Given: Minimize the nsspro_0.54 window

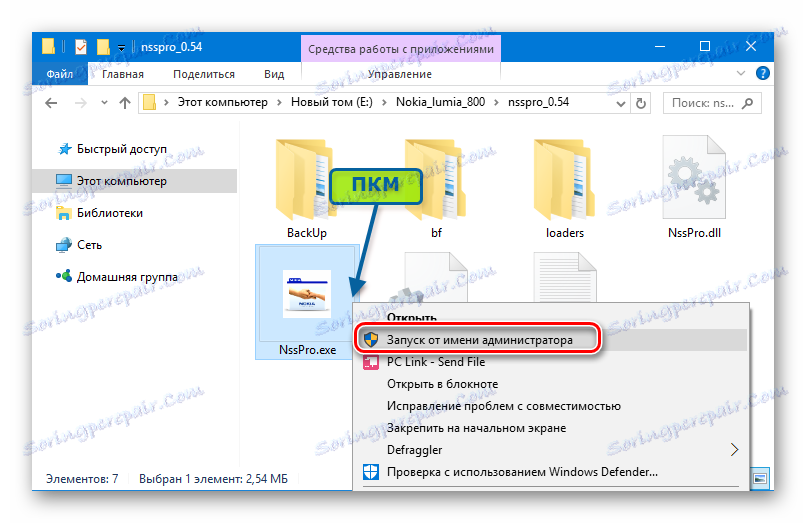Looking at the screenshot, I should 660,47.
